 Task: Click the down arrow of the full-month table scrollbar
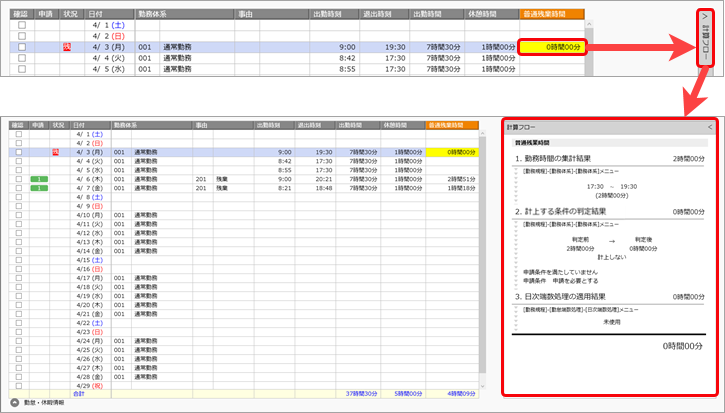click(x=483, y=386)
